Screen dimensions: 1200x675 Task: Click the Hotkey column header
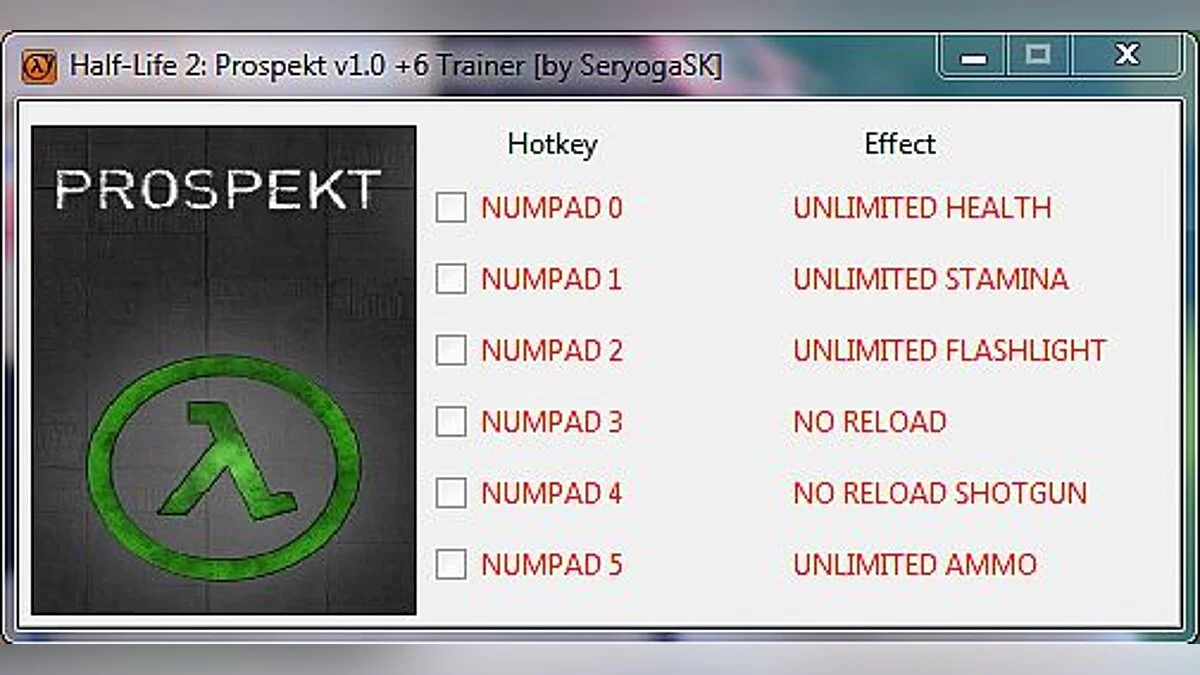click(x=552, y=144)
